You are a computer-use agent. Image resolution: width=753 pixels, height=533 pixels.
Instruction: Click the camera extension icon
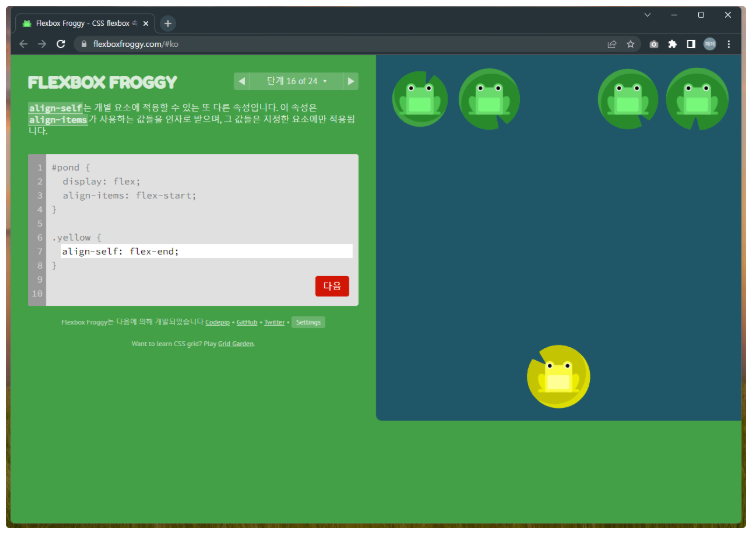[x=654, y=44]
